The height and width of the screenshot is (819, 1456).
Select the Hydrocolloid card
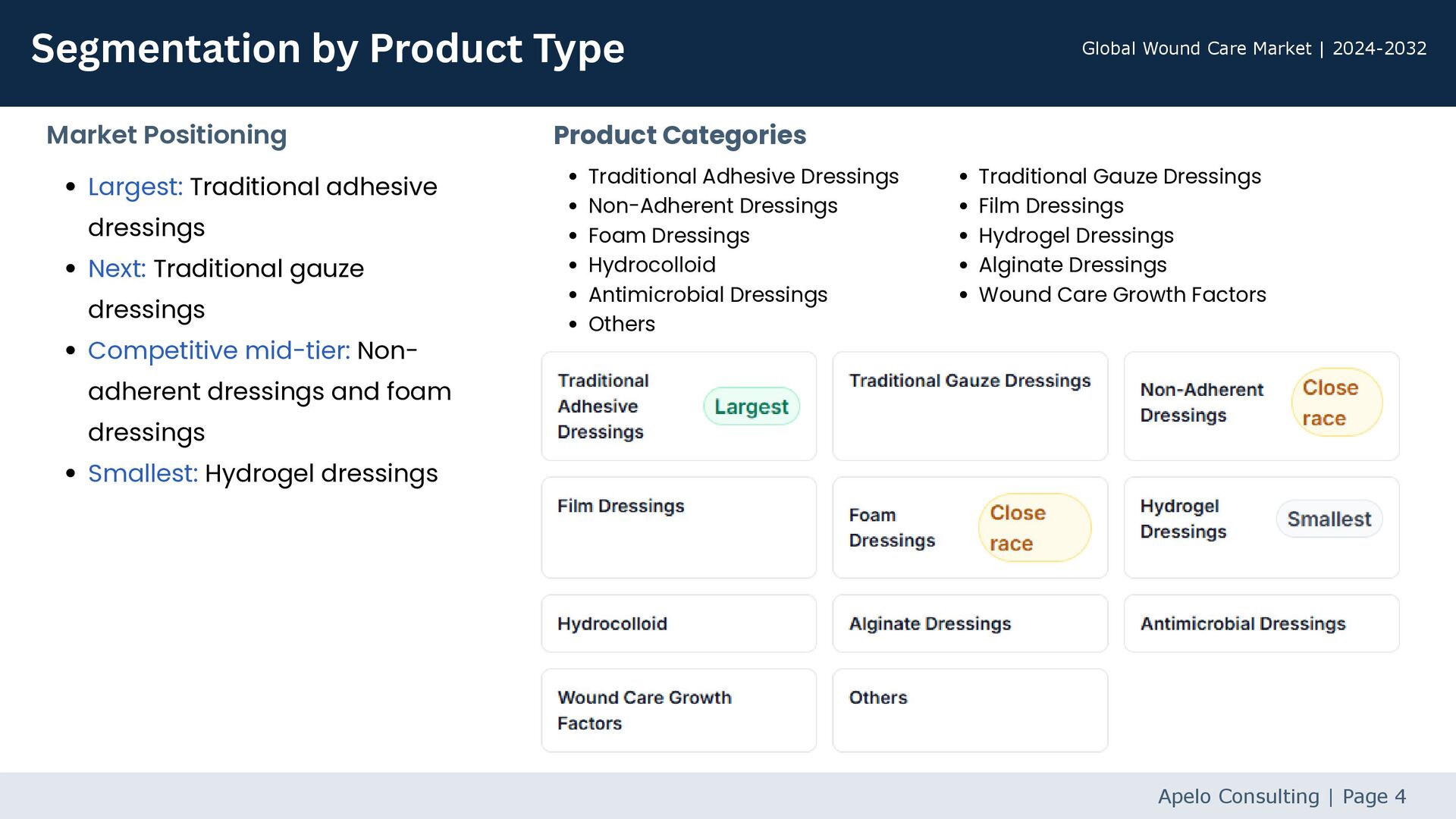pyautogui.click(x=678, y=623)
